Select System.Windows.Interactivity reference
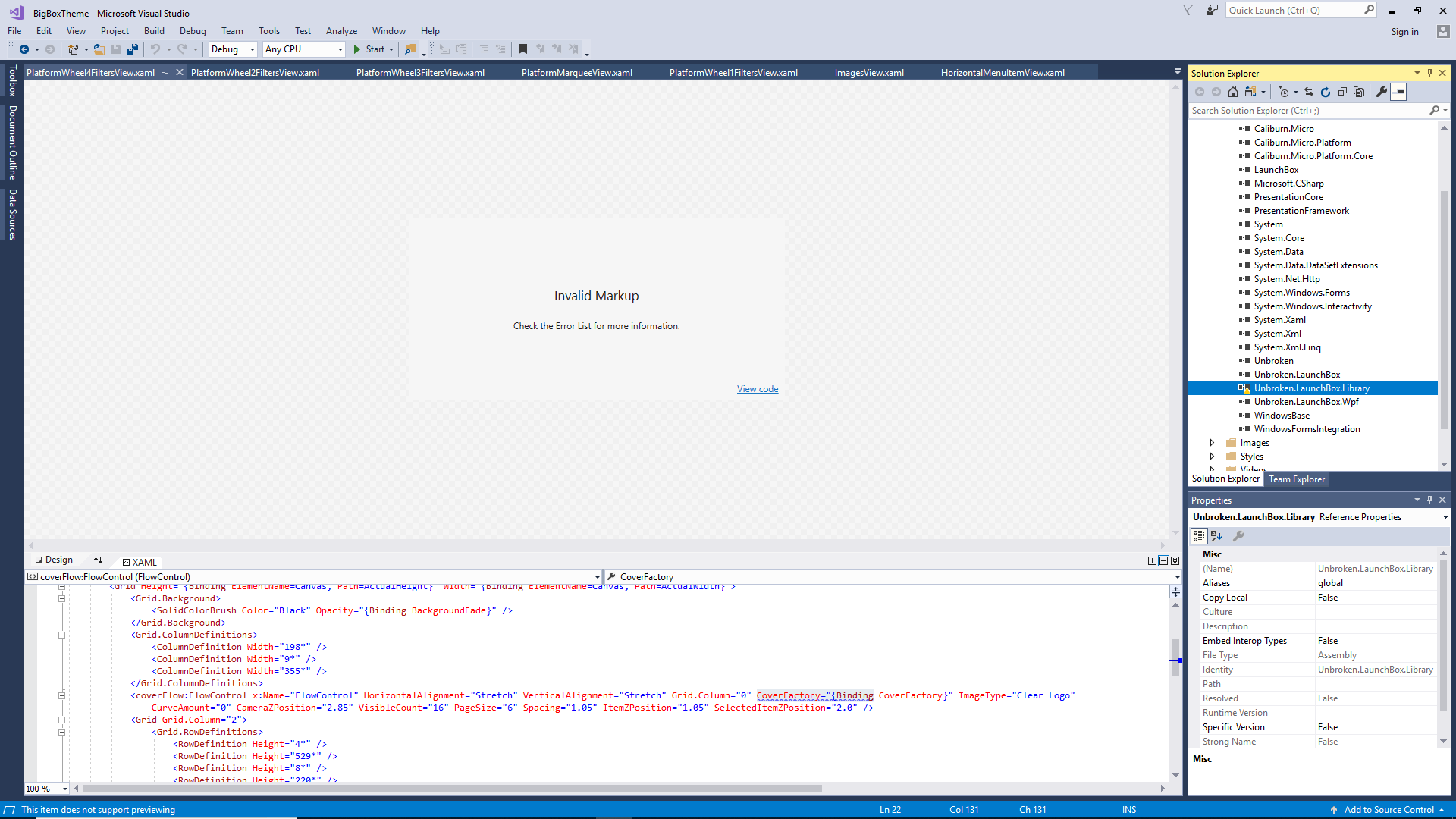The height and width of the screenshot is (819, 1456). tap(1313, 306)
